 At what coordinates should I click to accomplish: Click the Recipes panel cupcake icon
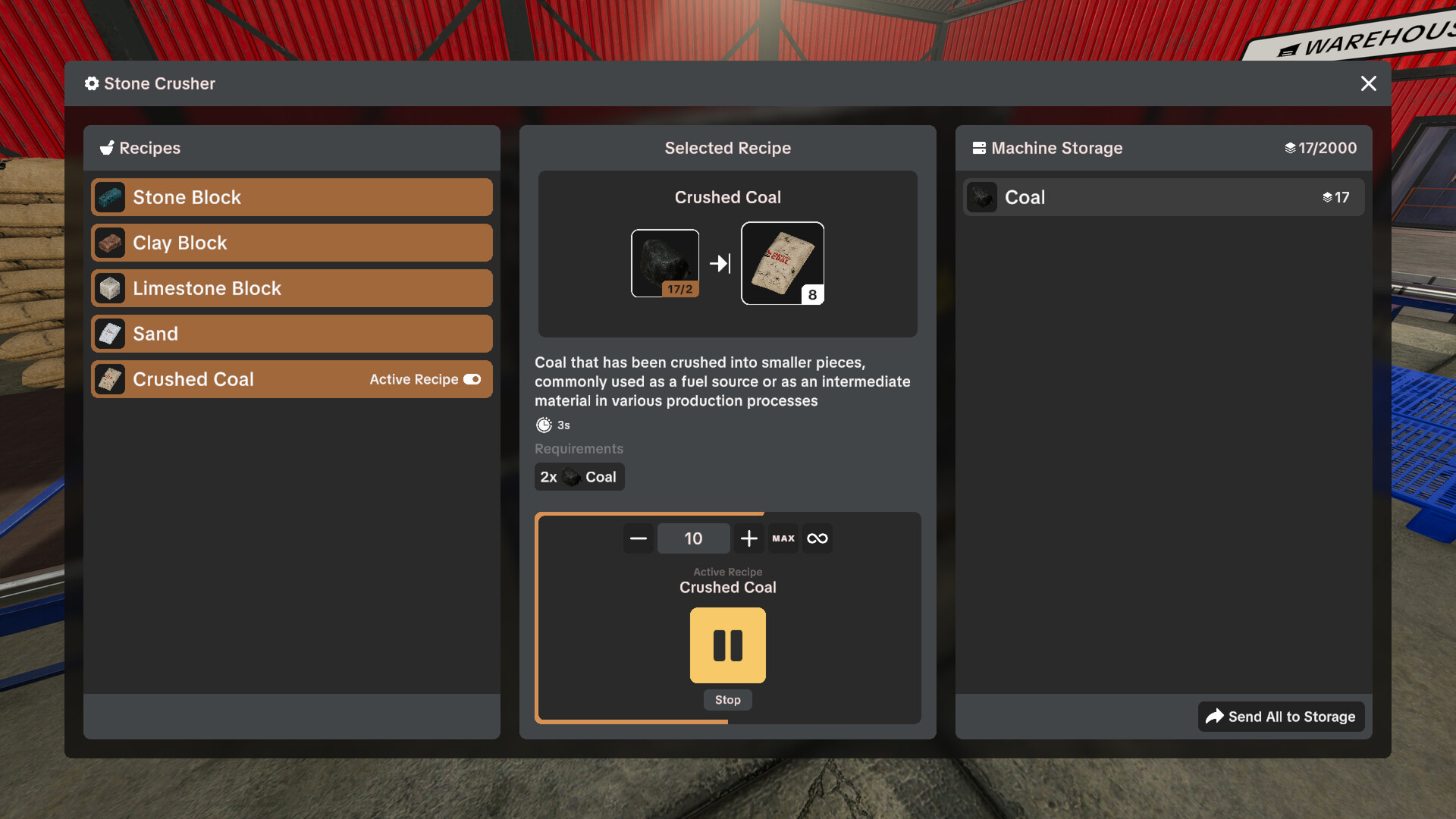coord(108,148)
